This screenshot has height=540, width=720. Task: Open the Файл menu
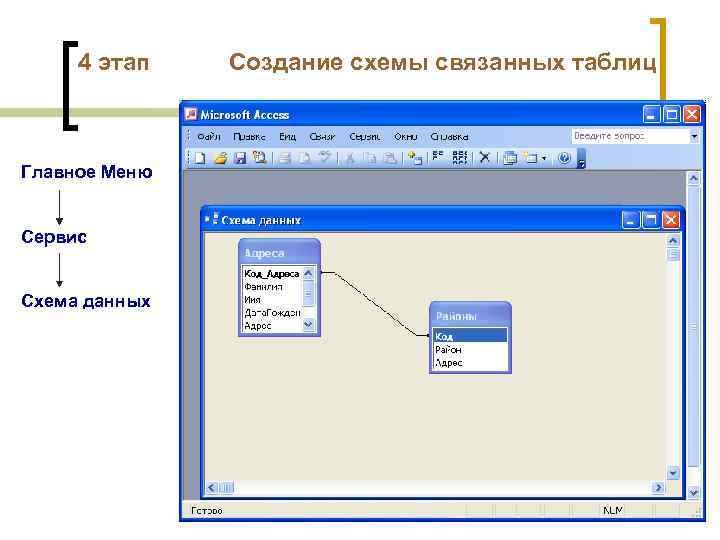208,136
